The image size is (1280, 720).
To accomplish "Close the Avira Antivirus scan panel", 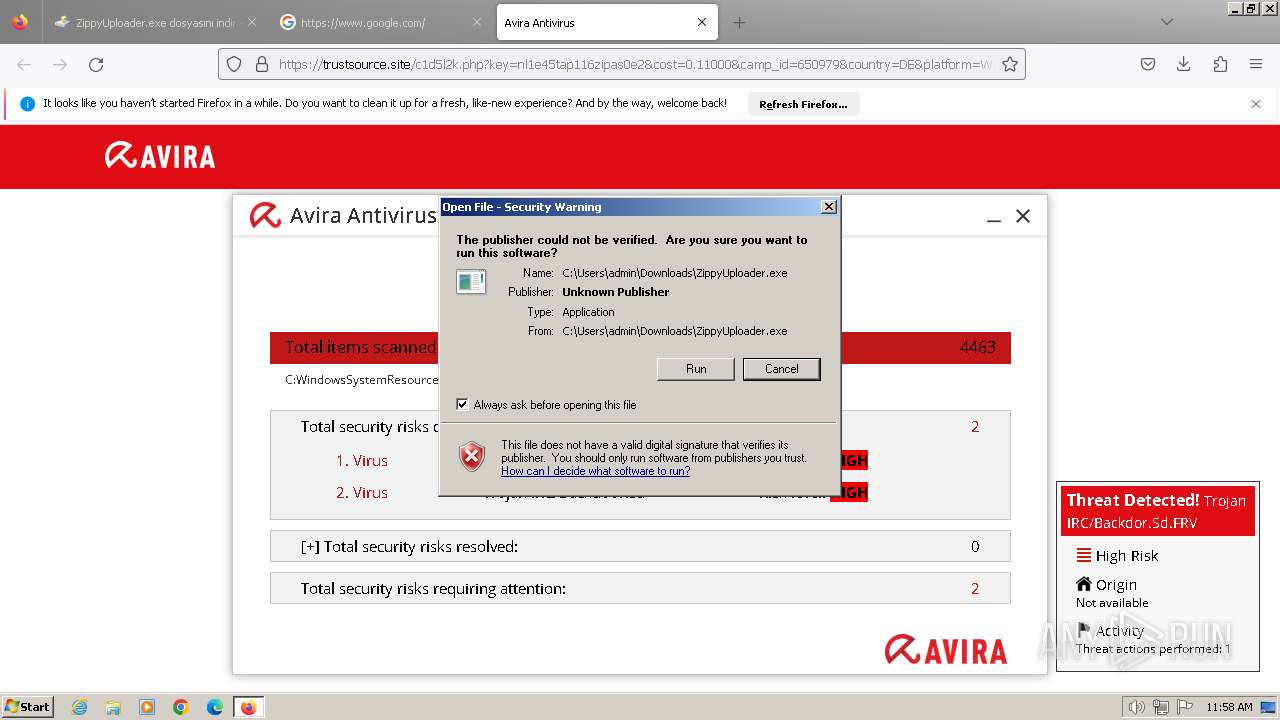I will click(x=1023, y=216).
